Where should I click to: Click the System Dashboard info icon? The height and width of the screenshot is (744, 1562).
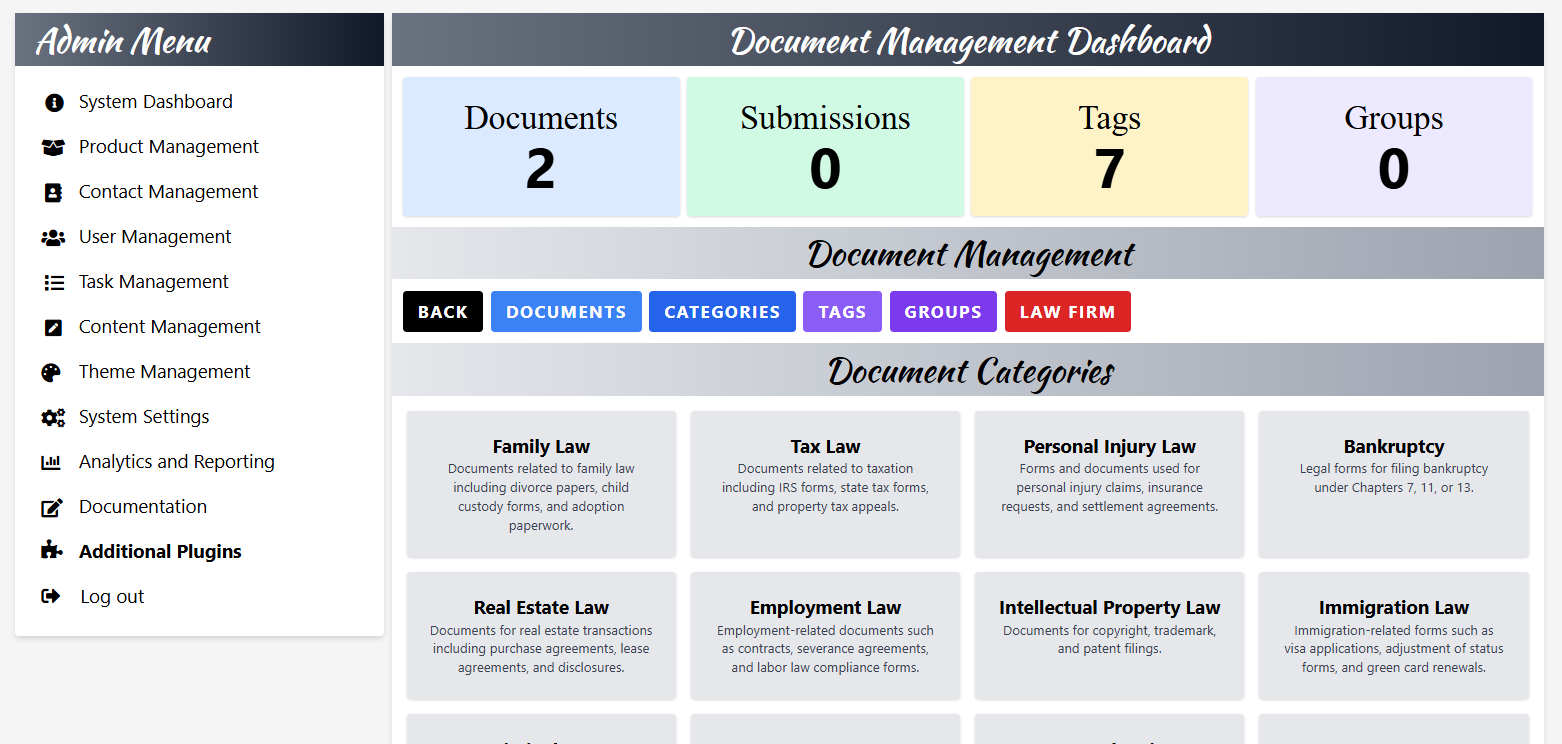(x=54, y=102)
